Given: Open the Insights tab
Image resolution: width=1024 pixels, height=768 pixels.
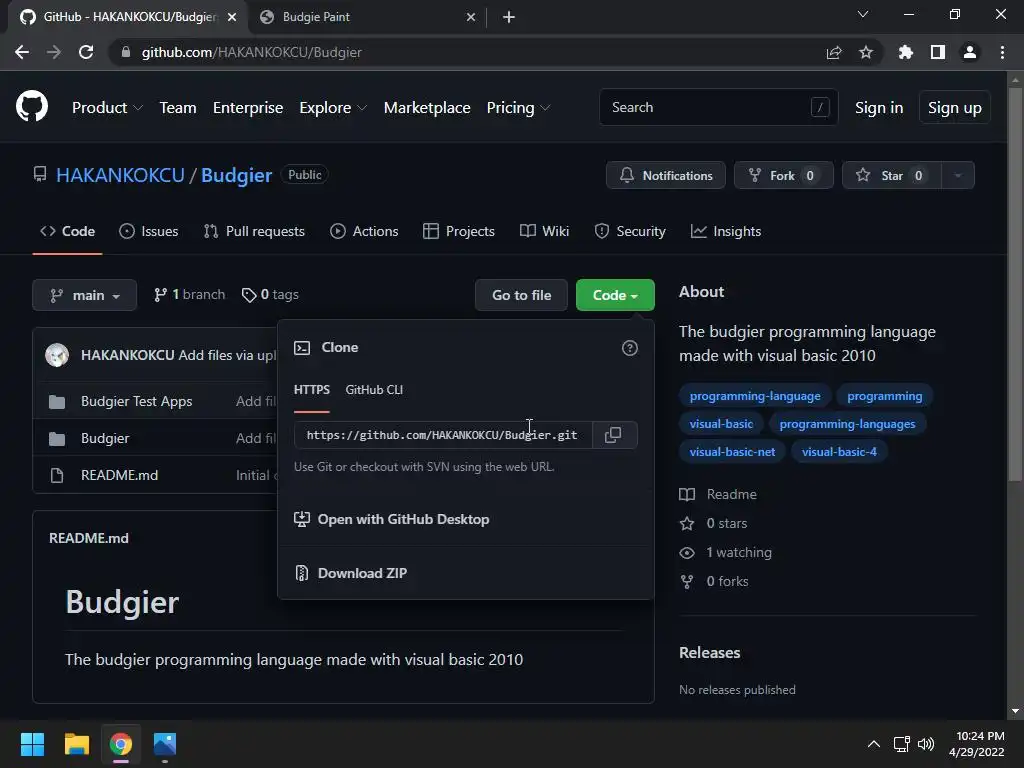Looking at the screenshot, I should click(726, 231).
